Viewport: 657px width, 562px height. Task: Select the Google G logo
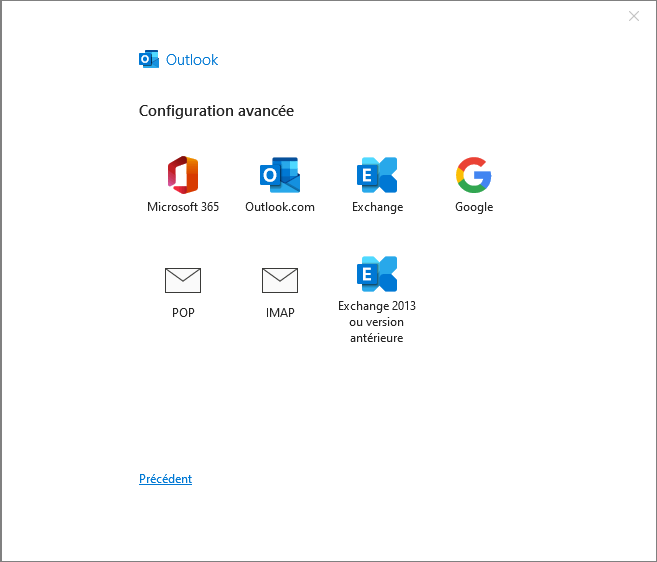point(474,175)
